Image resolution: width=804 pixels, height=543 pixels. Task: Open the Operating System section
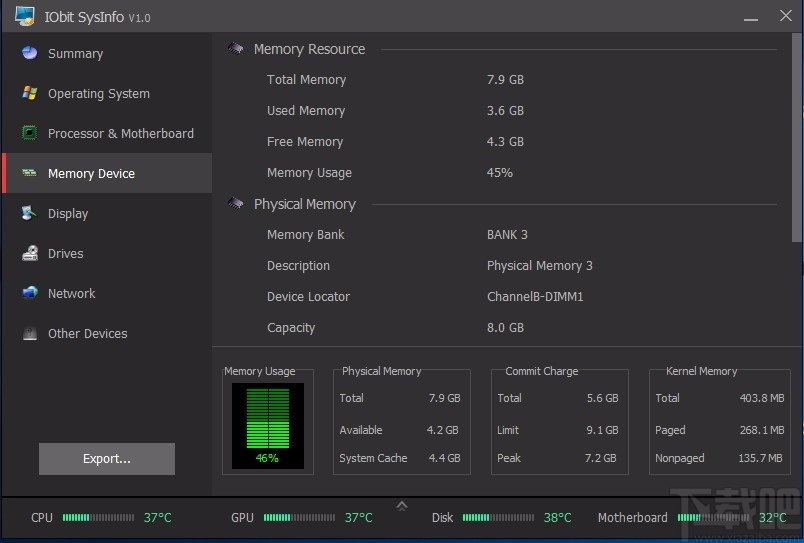pos(107,93)
